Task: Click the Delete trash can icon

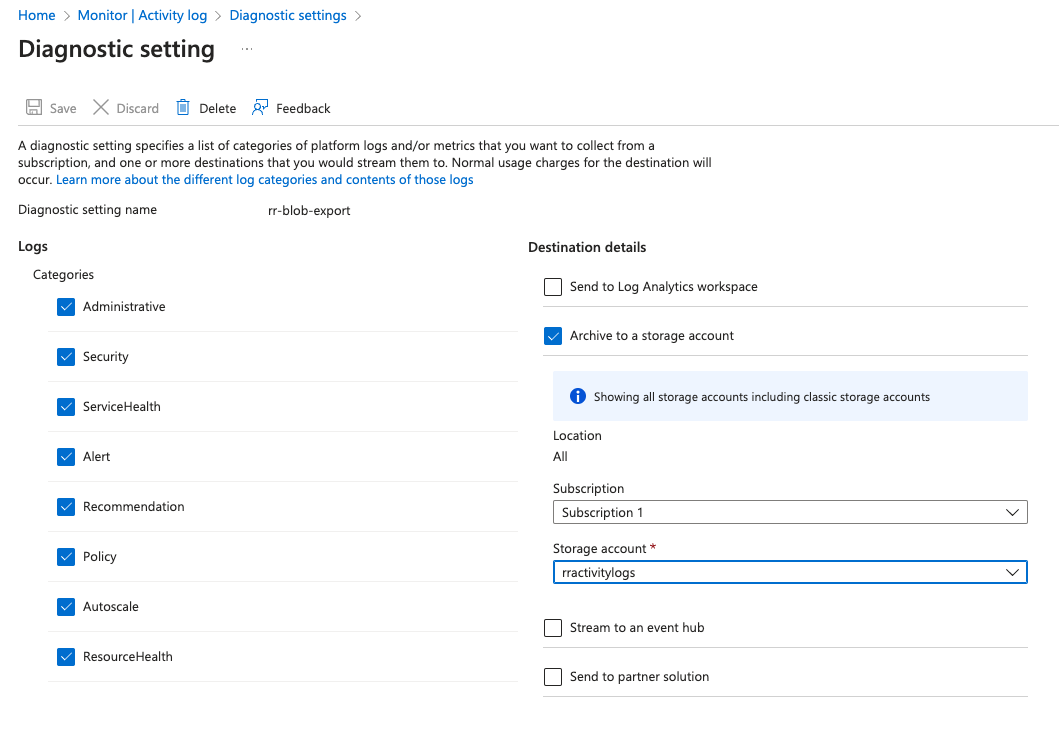Action: click(183, 108)
